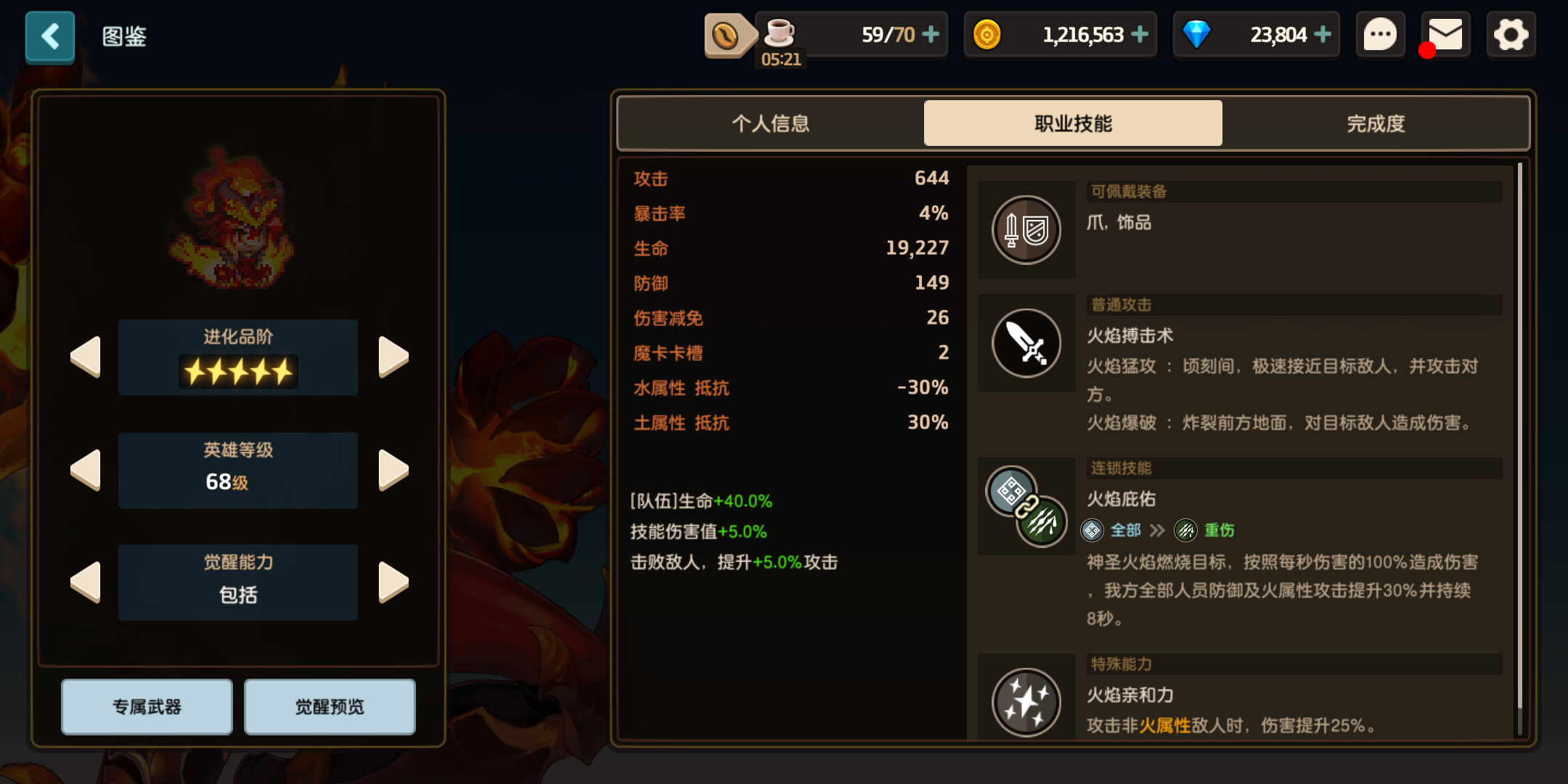Open the chat speech bubble icon
Image resolution: width=1568 pixels, height=784 pixels.
[x=1380, y=34]
